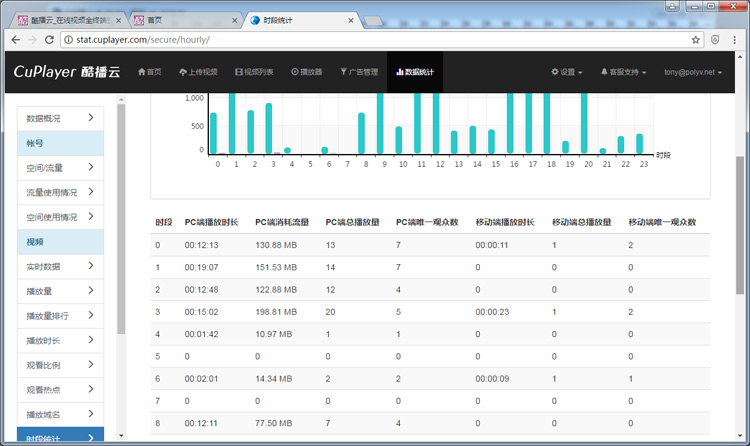Open 实时数据 in the sidebar
The width and height of the screenshot is (750, 446).
pos(61,266)
